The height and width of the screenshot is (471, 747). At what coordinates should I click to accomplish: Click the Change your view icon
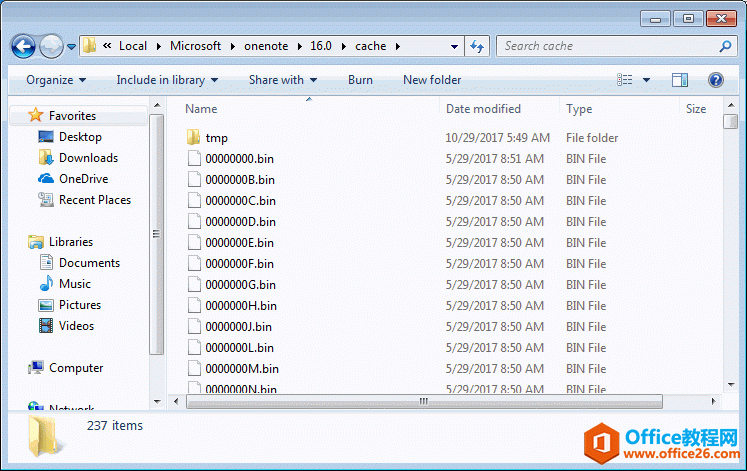(x=625, y=80)
